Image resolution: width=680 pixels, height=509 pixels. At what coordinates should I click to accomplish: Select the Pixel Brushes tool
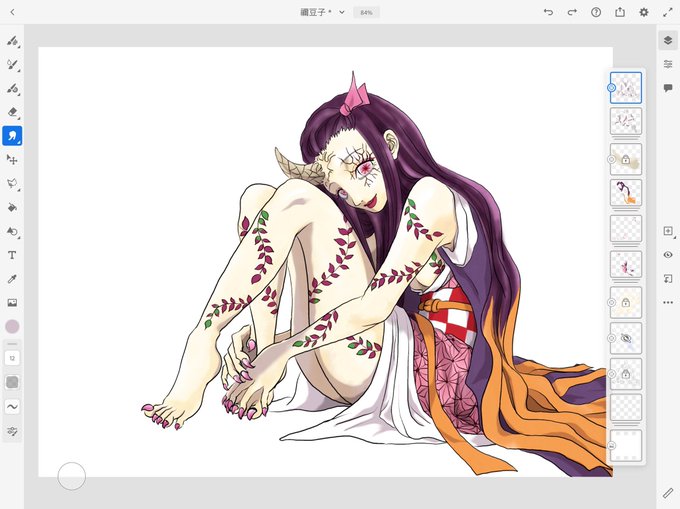12,41
